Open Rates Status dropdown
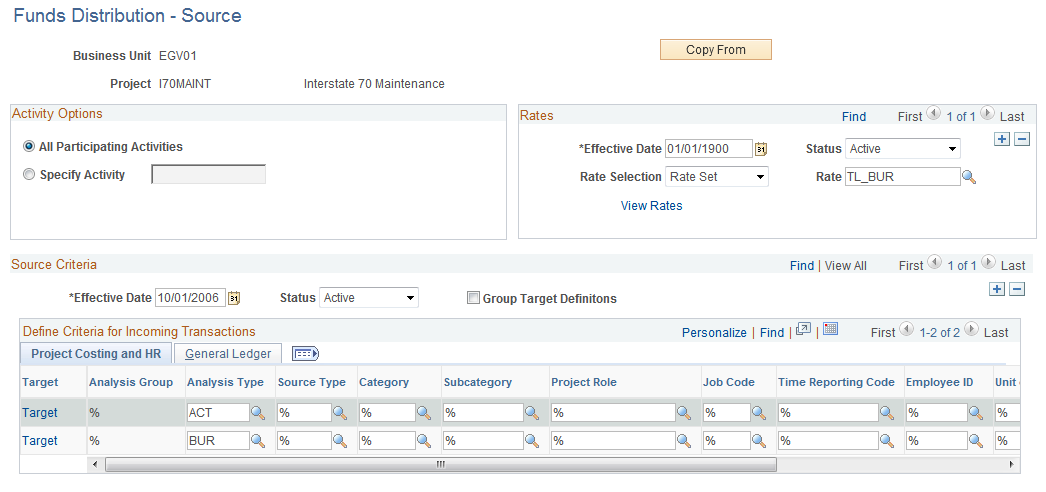Image resolution: width=1046 pixels, height=492 pixels. pyautogui.click(x=903, y=149)
